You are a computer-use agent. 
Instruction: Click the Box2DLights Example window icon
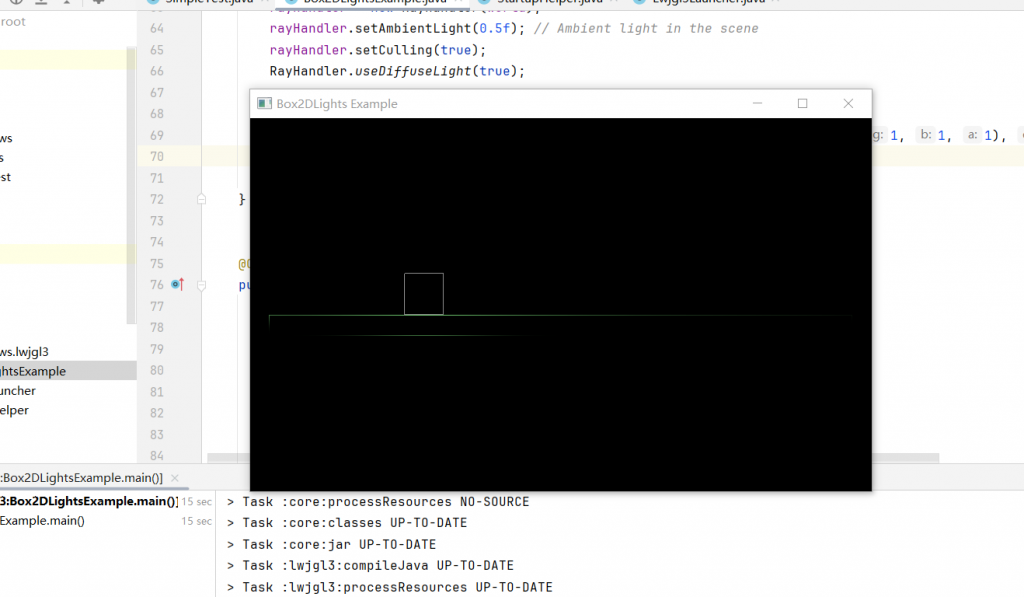[x=264, y=104]
